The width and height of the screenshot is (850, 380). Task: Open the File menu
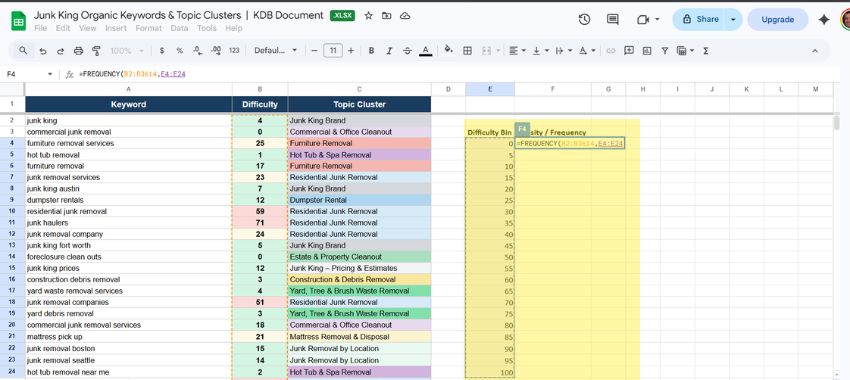pyautogui.click(x=41, y=28)
